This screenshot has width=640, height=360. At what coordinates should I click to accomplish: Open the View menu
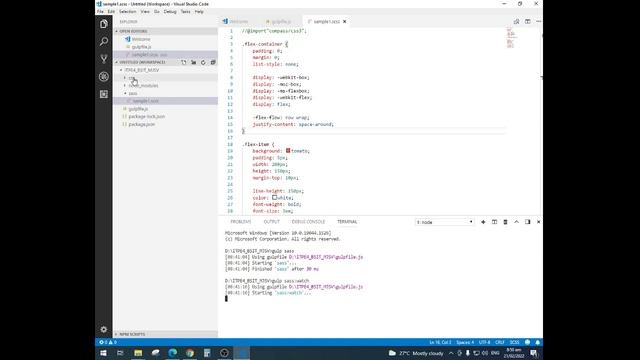coord(145,12)
